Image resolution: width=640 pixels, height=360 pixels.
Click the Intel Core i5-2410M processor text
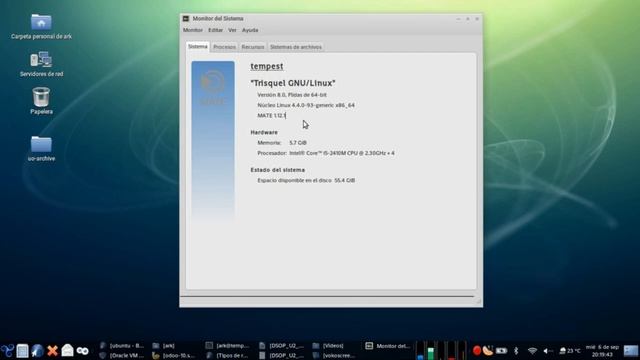(x=342, y=153)
